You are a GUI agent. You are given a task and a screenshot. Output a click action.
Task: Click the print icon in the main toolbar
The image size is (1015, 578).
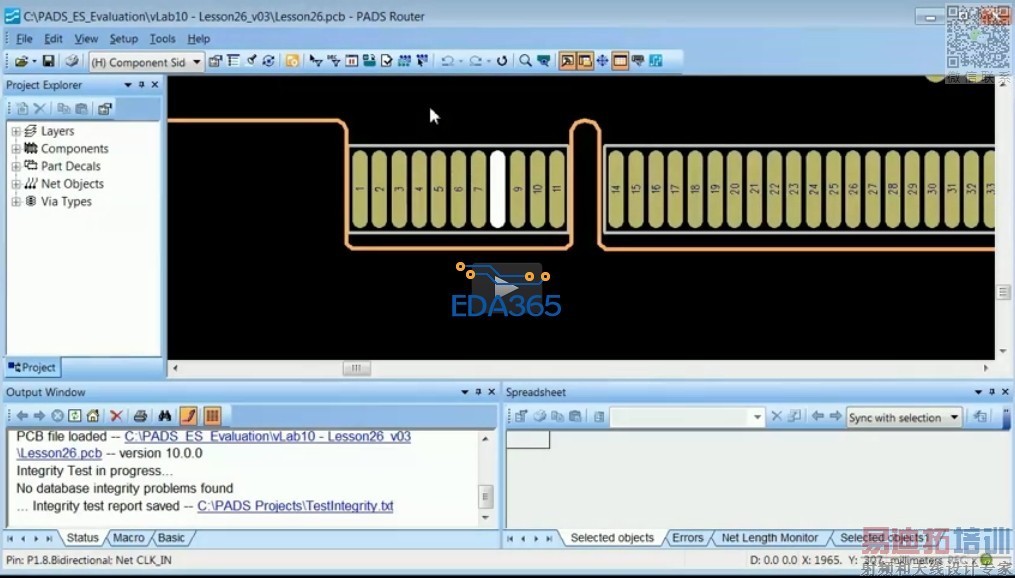(72, 61)
